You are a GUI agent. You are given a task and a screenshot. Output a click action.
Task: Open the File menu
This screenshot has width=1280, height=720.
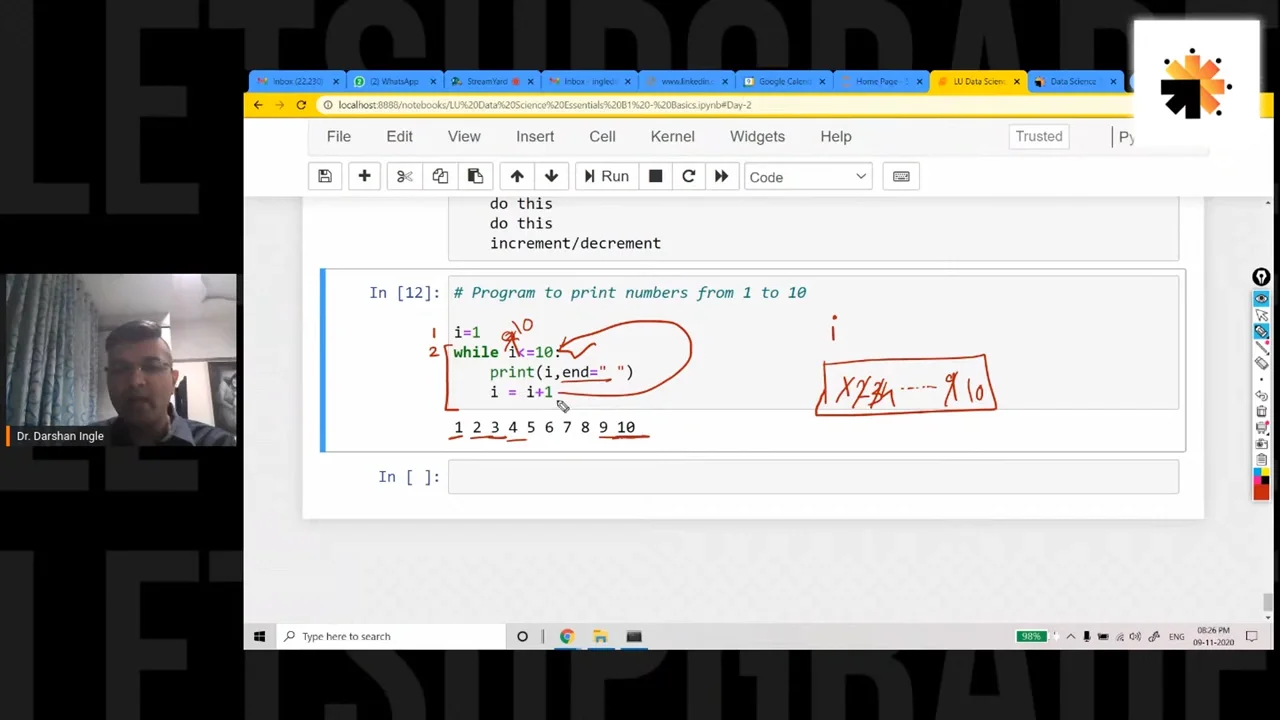coord(338,136)
